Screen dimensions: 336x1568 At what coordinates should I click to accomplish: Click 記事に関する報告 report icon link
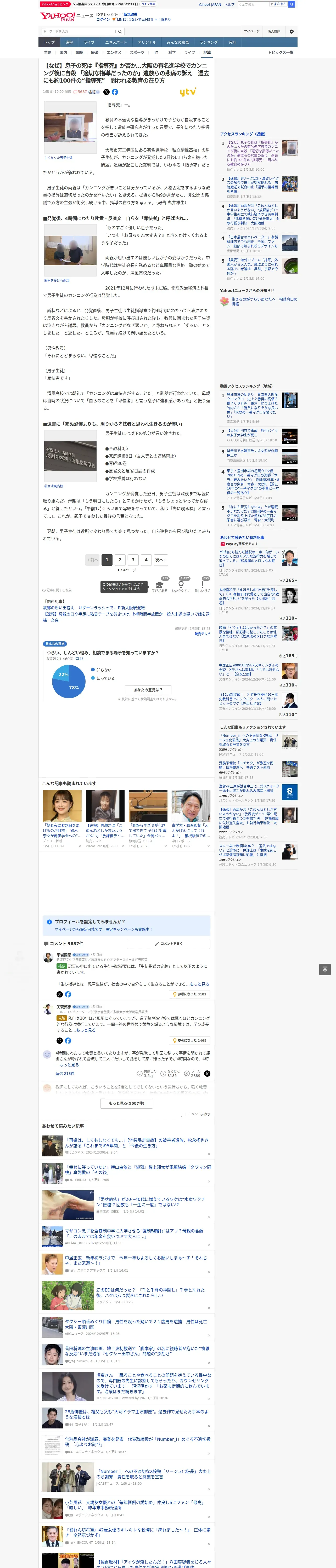(x=57, y=590)
